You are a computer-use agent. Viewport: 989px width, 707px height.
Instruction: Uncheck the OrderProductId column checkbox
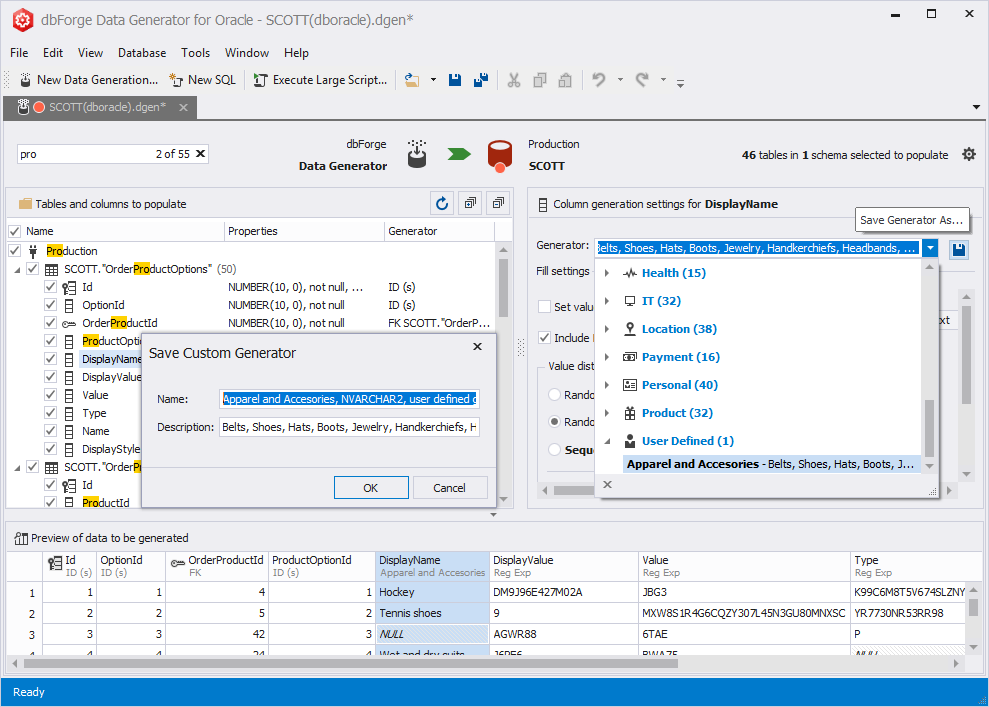pyautogui.click(x=50, y=322)
